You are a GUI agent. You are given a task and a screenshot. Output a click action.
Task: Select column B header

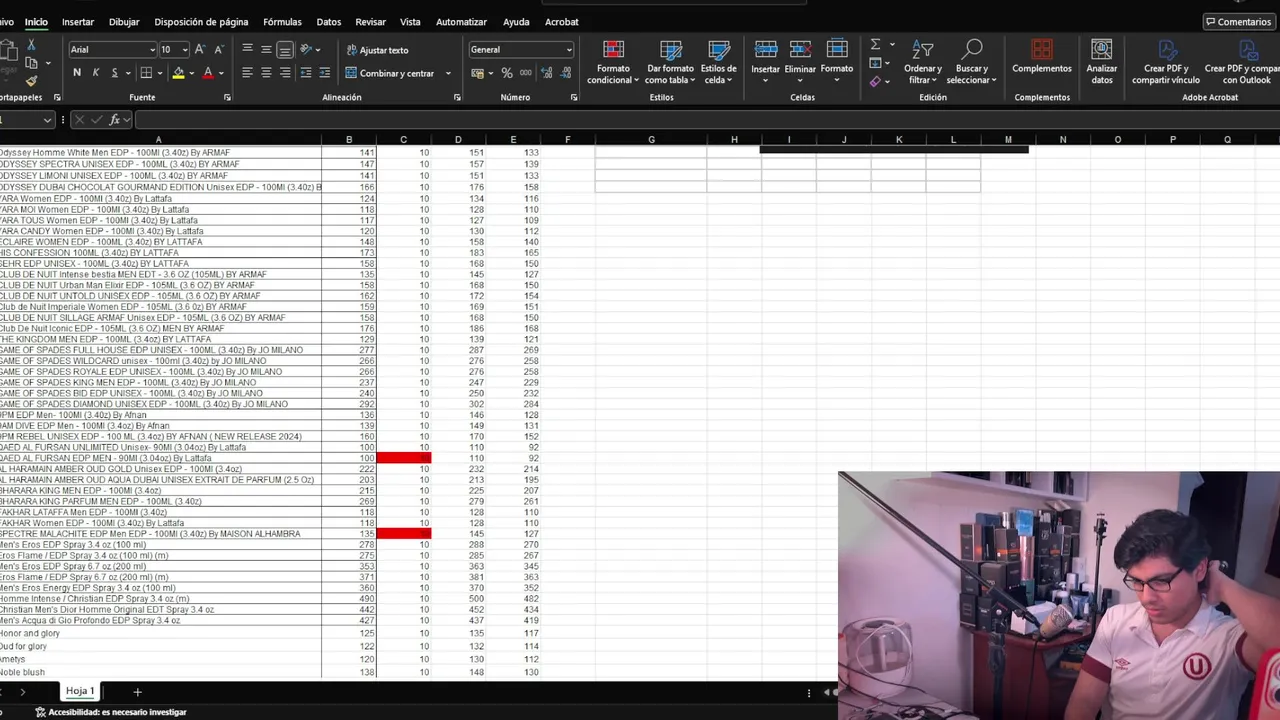coord(349,140)
